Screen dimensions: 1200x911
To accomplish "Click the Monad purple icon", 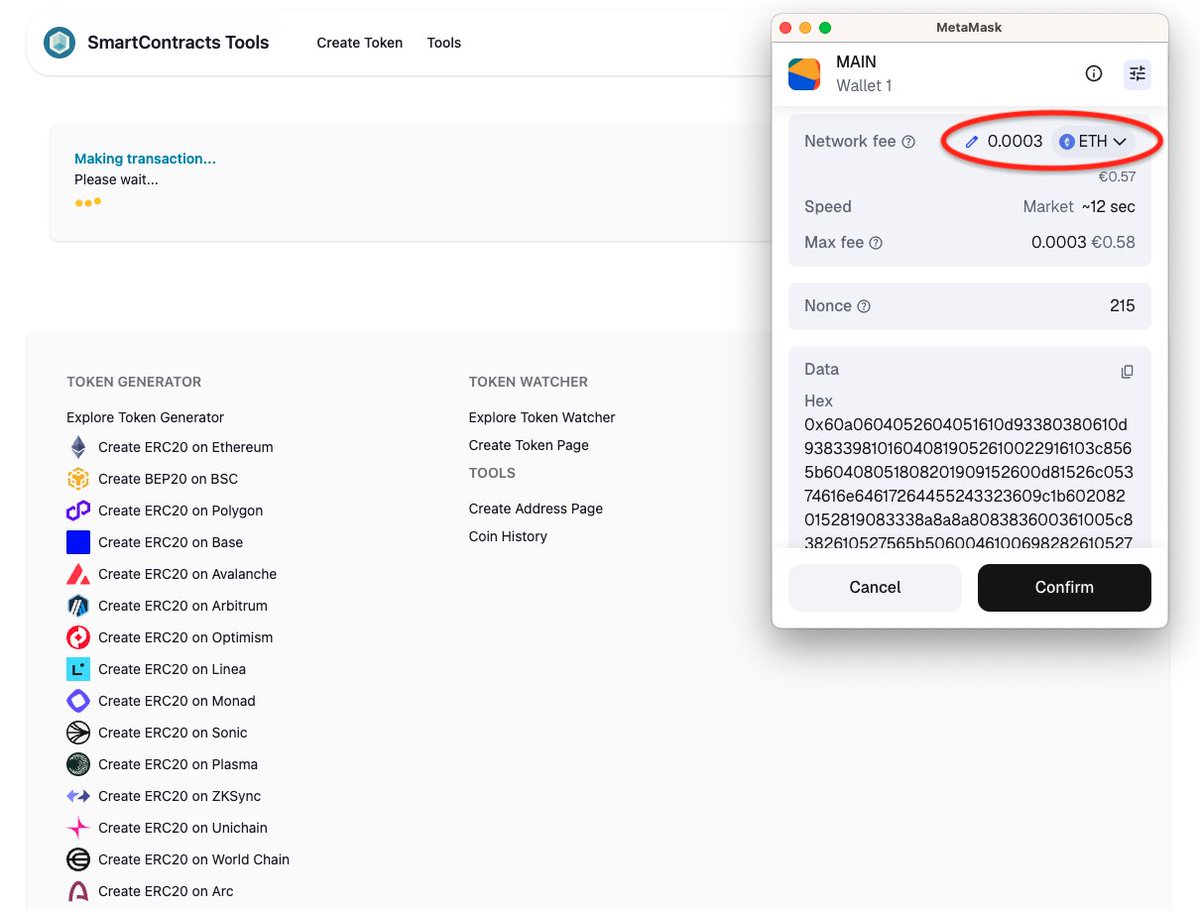I will tap(78, 701).
